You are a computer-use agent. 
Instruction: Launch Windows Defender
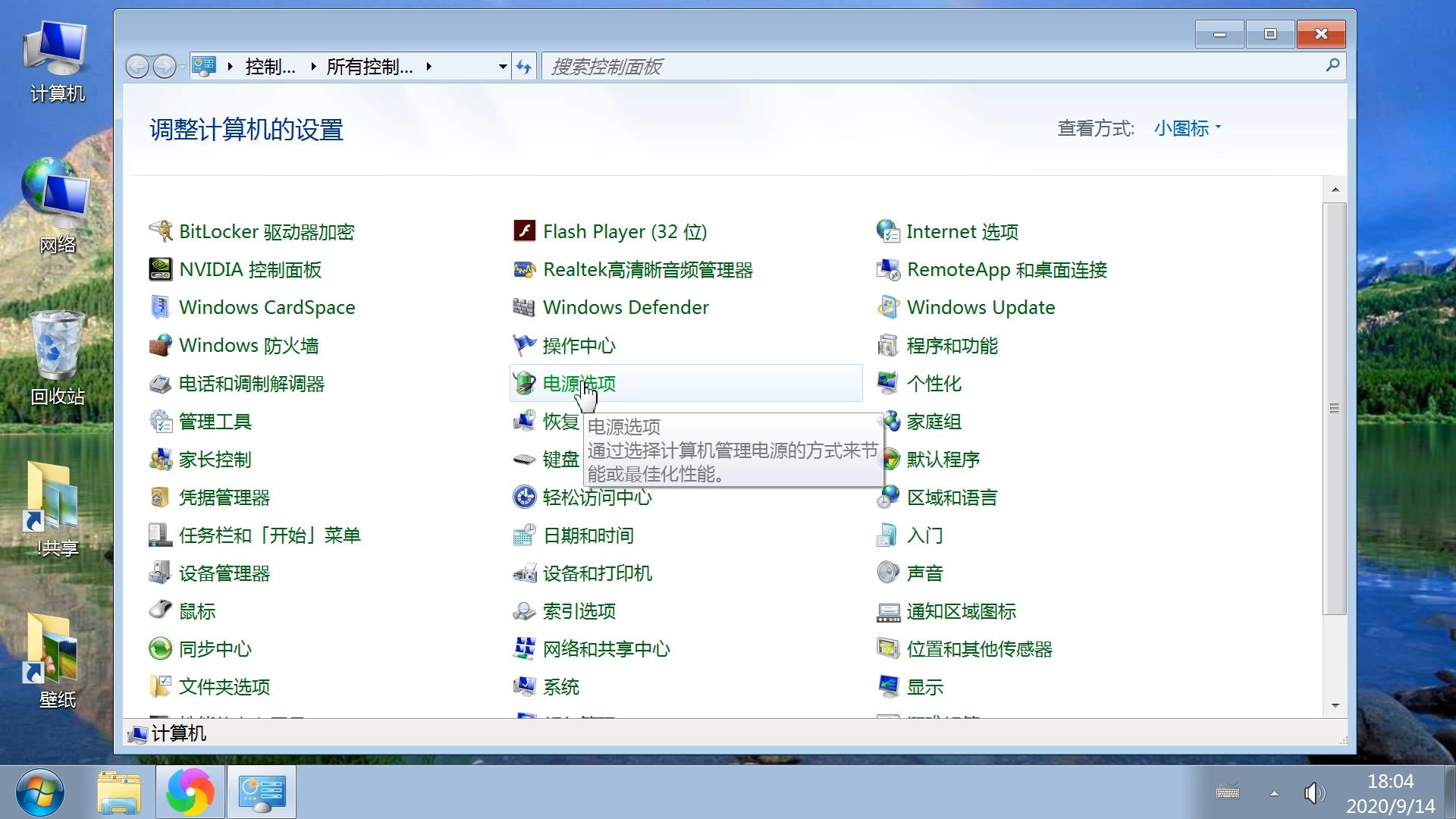pos(626,307)
